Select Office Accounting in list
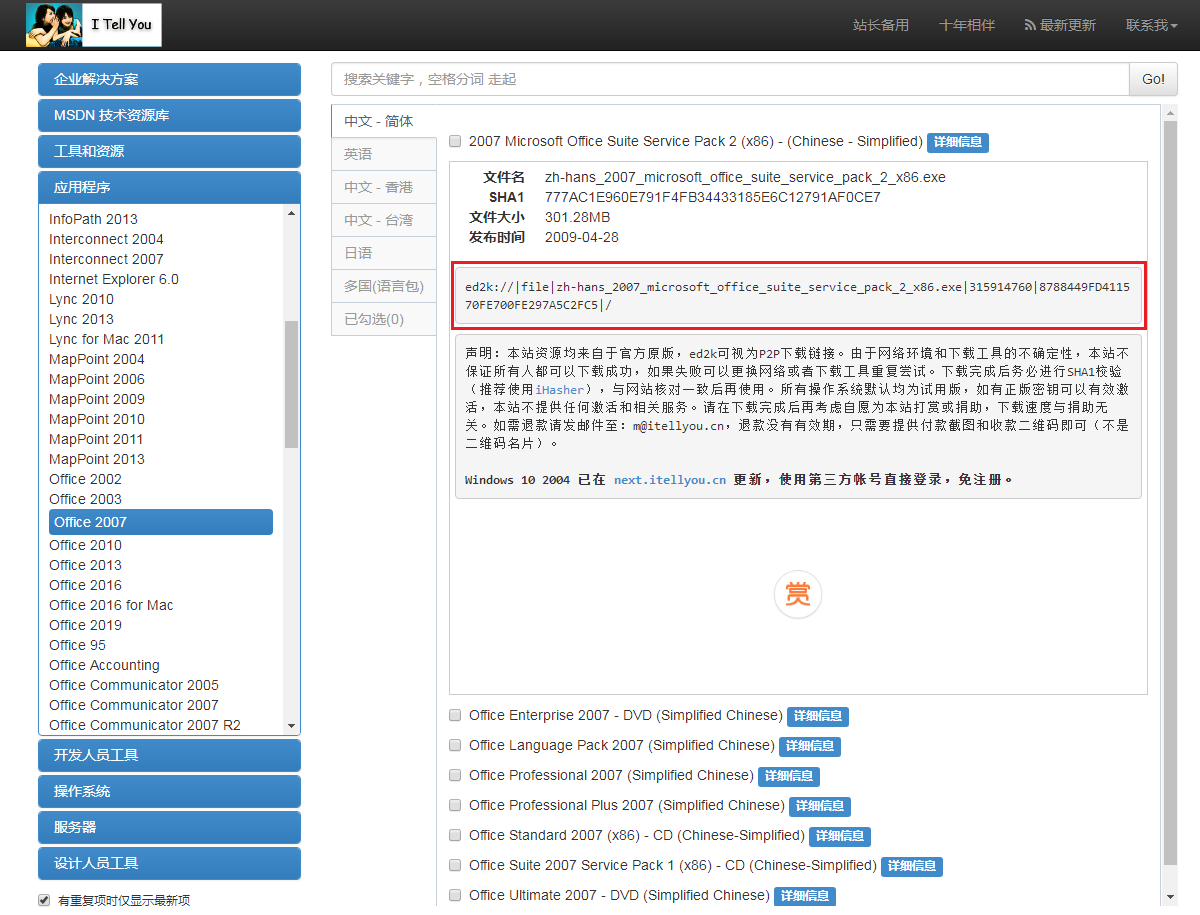Viewport: 1200px width, 915px height. pos(104,665)
